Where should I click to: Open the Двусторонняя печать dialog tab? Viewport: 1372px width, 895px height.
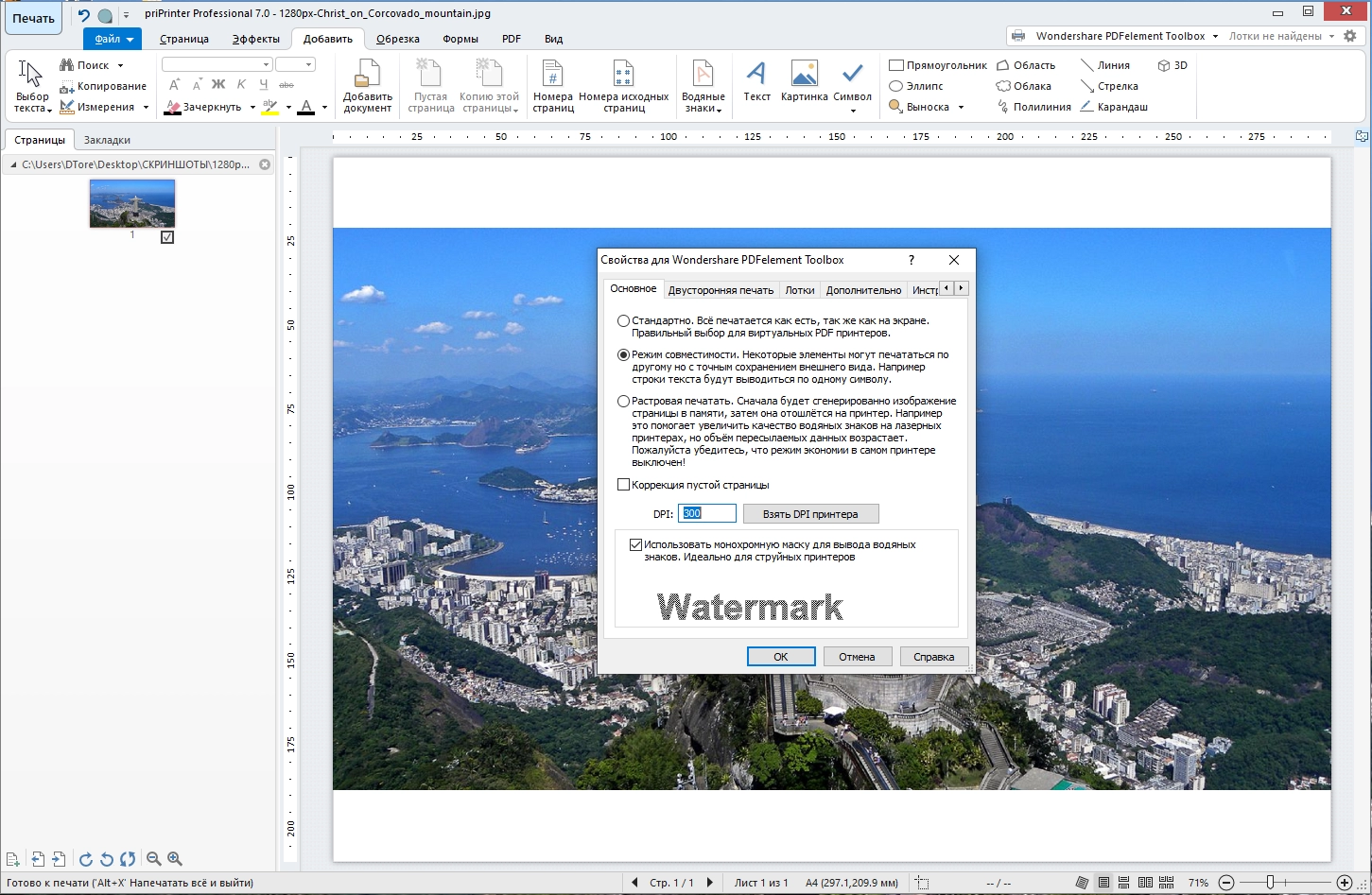pyautogui.click(x=720, y=290)
